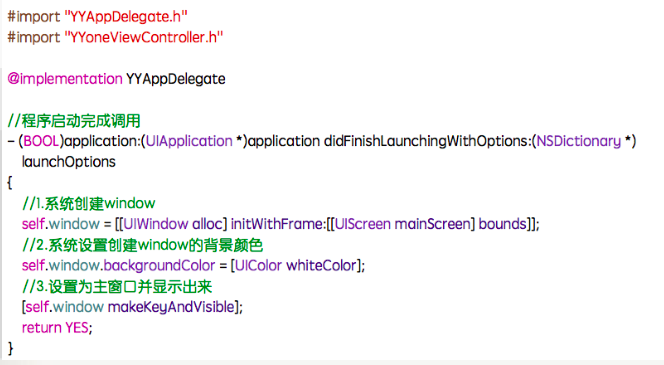The image size is (664, 365).
Task: Click the UIApplication type name
Action: click(189, 141)
